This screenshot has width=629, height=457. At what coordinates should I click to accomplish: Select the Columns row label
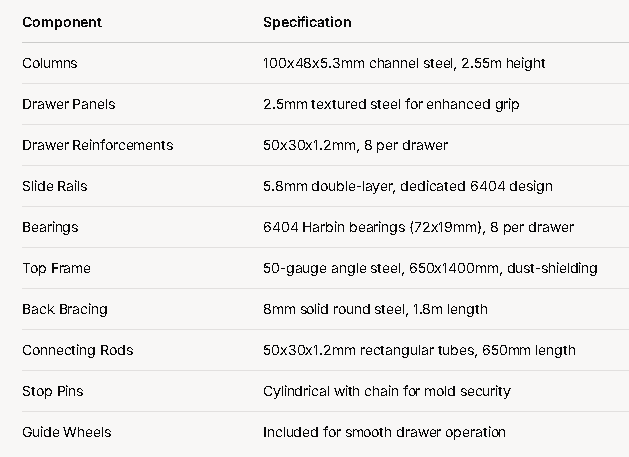click(x=50, y=63)
